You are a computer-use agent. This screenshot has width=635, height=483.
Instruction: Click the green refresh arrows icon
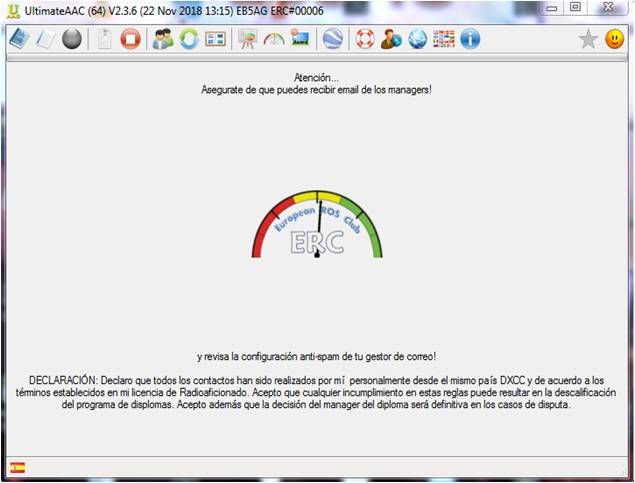189,39
